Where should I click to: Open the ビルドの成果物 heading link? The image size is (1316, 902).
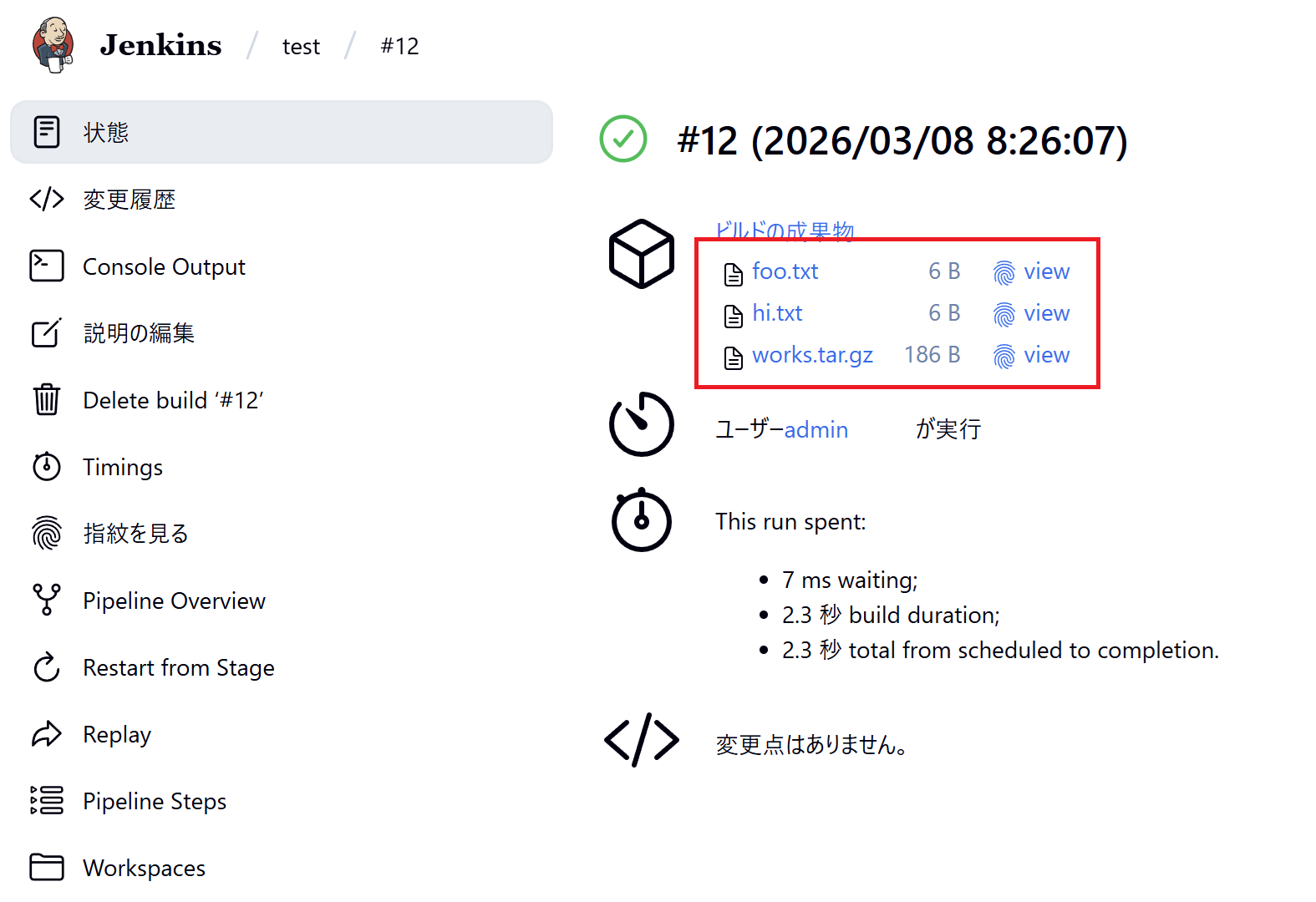(784, 230)
